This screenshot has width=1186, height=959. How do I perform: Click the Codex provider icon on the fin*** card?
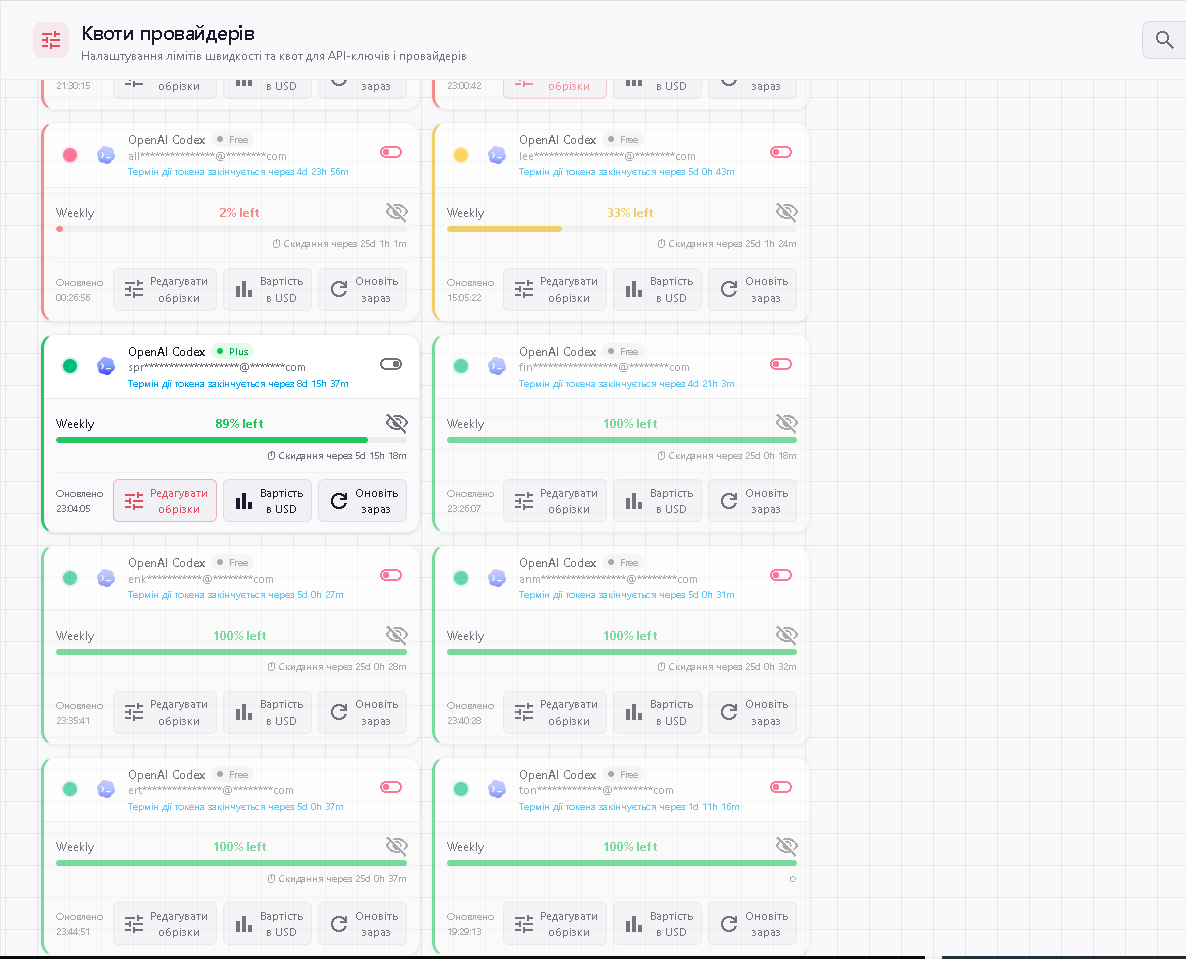click(497, 366)
